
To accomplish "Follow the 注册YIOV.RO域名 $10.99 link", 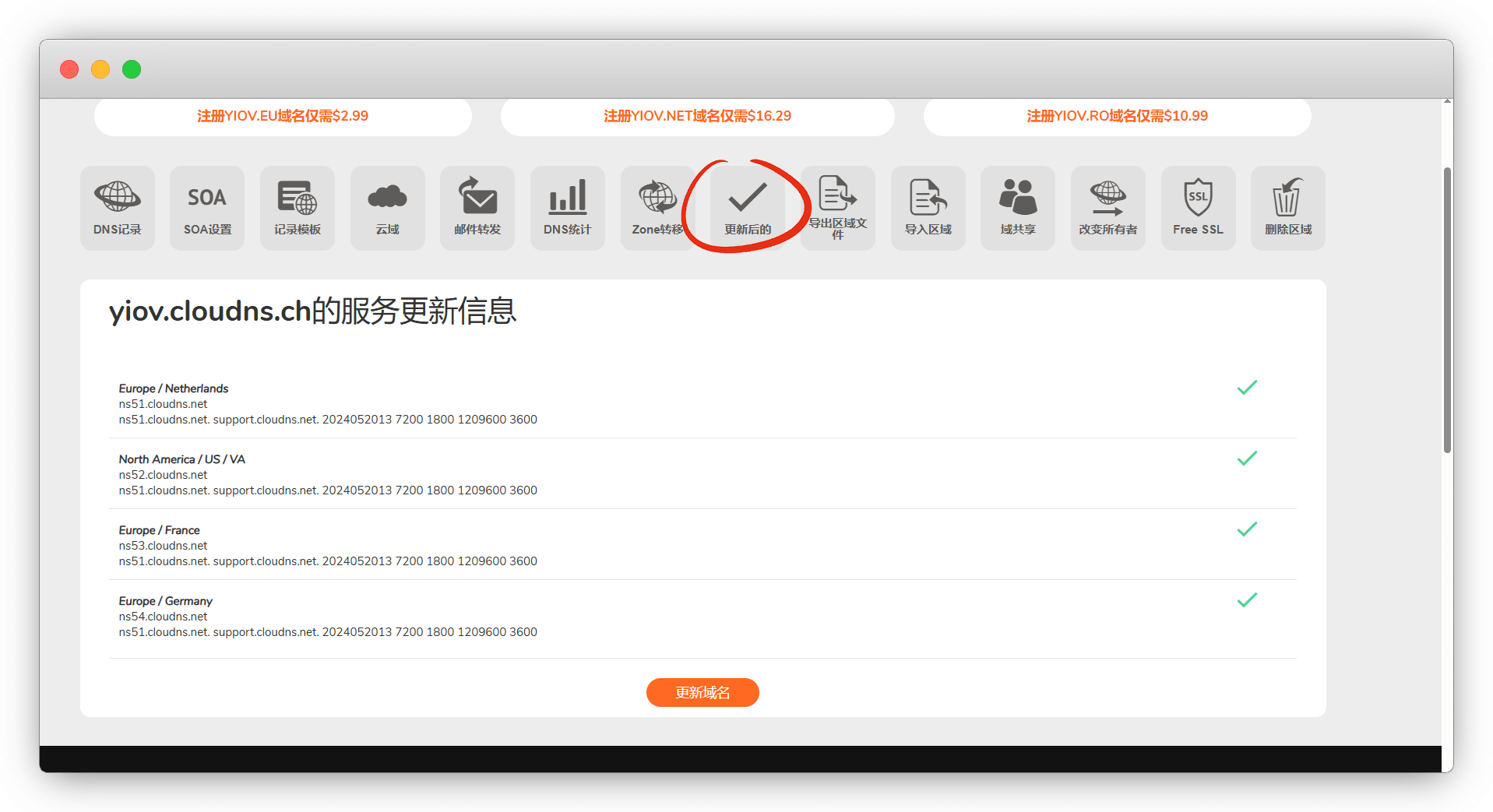I will (1117, 116).
